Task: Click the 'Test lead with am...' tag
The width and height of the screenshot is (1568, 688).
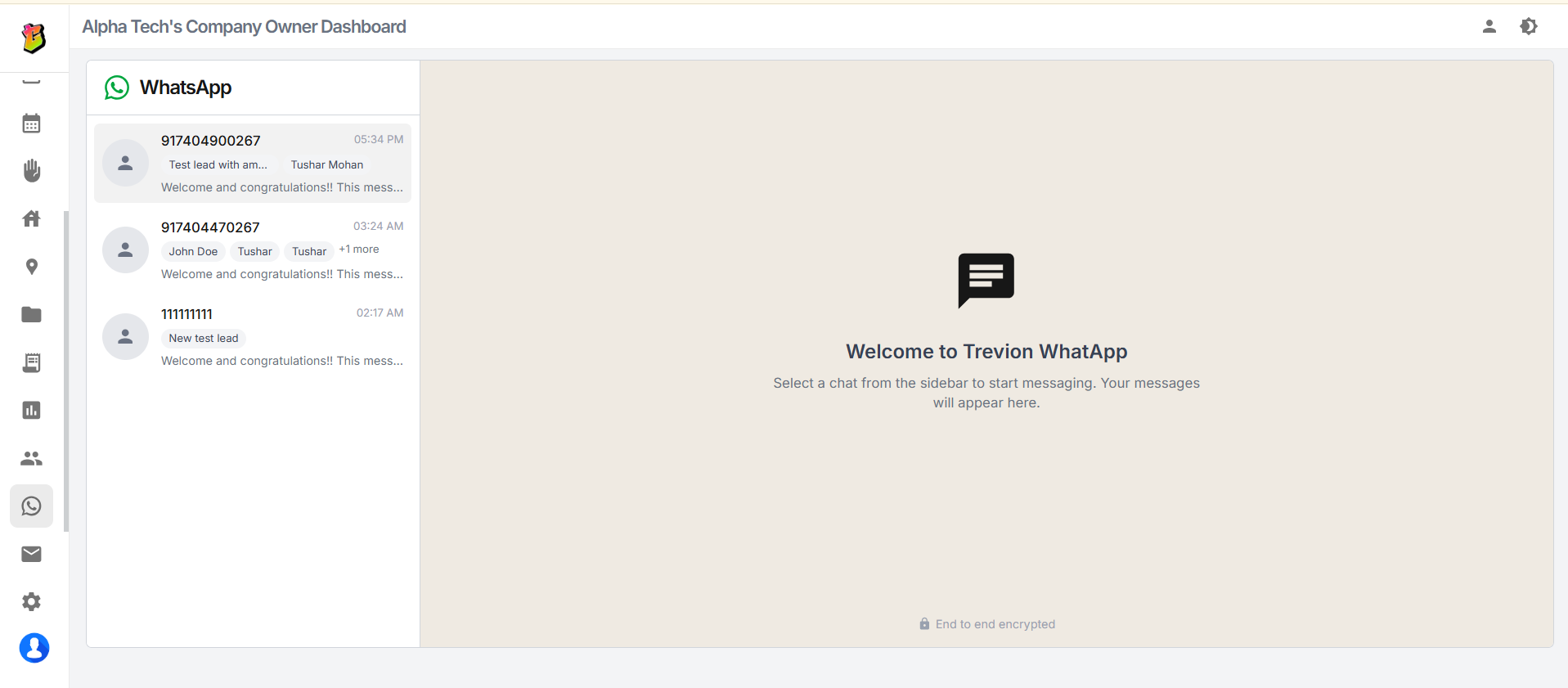Action: [218, 164]
